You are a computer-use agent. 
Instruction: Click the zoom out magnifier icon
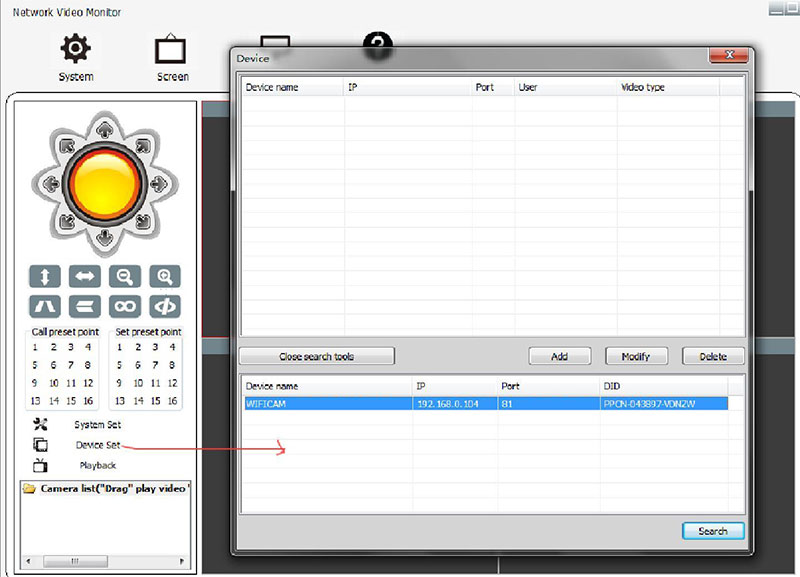[125, 277]
